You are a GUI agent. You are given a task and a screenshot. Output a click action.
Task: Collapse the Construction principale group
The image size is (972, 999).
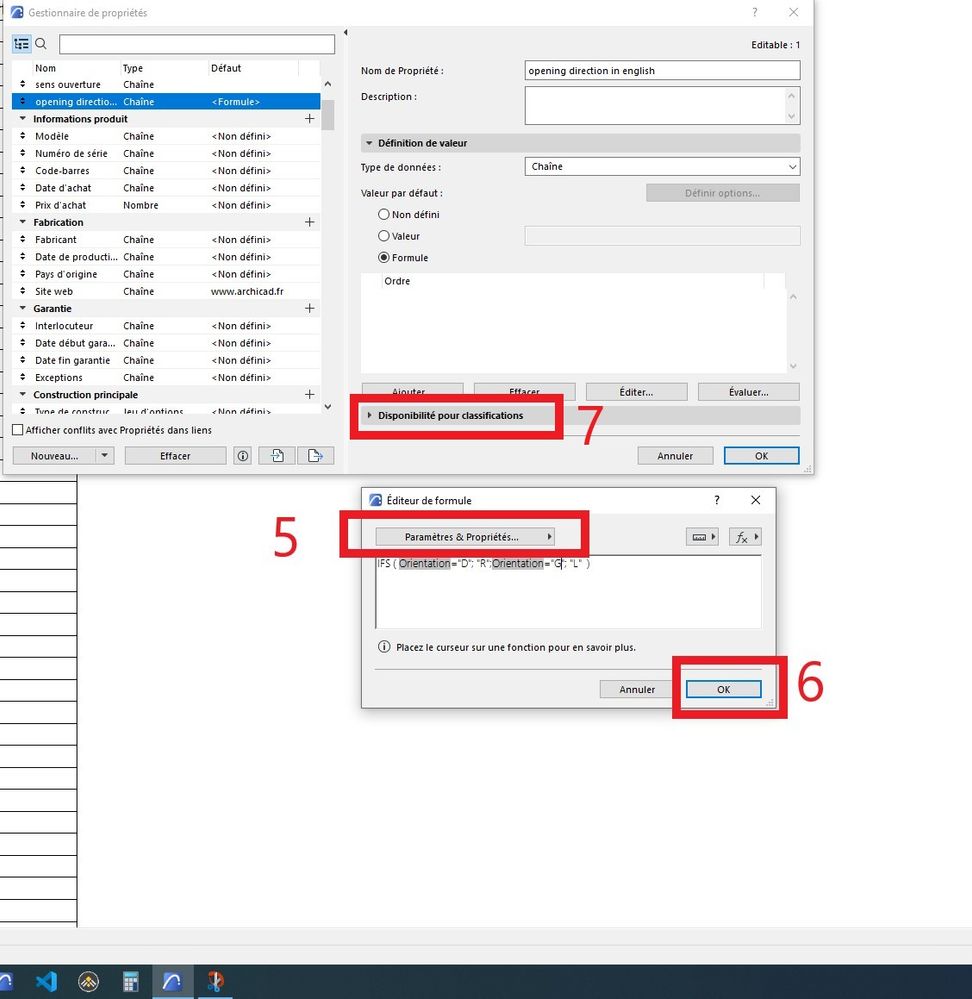click(23, 394)
